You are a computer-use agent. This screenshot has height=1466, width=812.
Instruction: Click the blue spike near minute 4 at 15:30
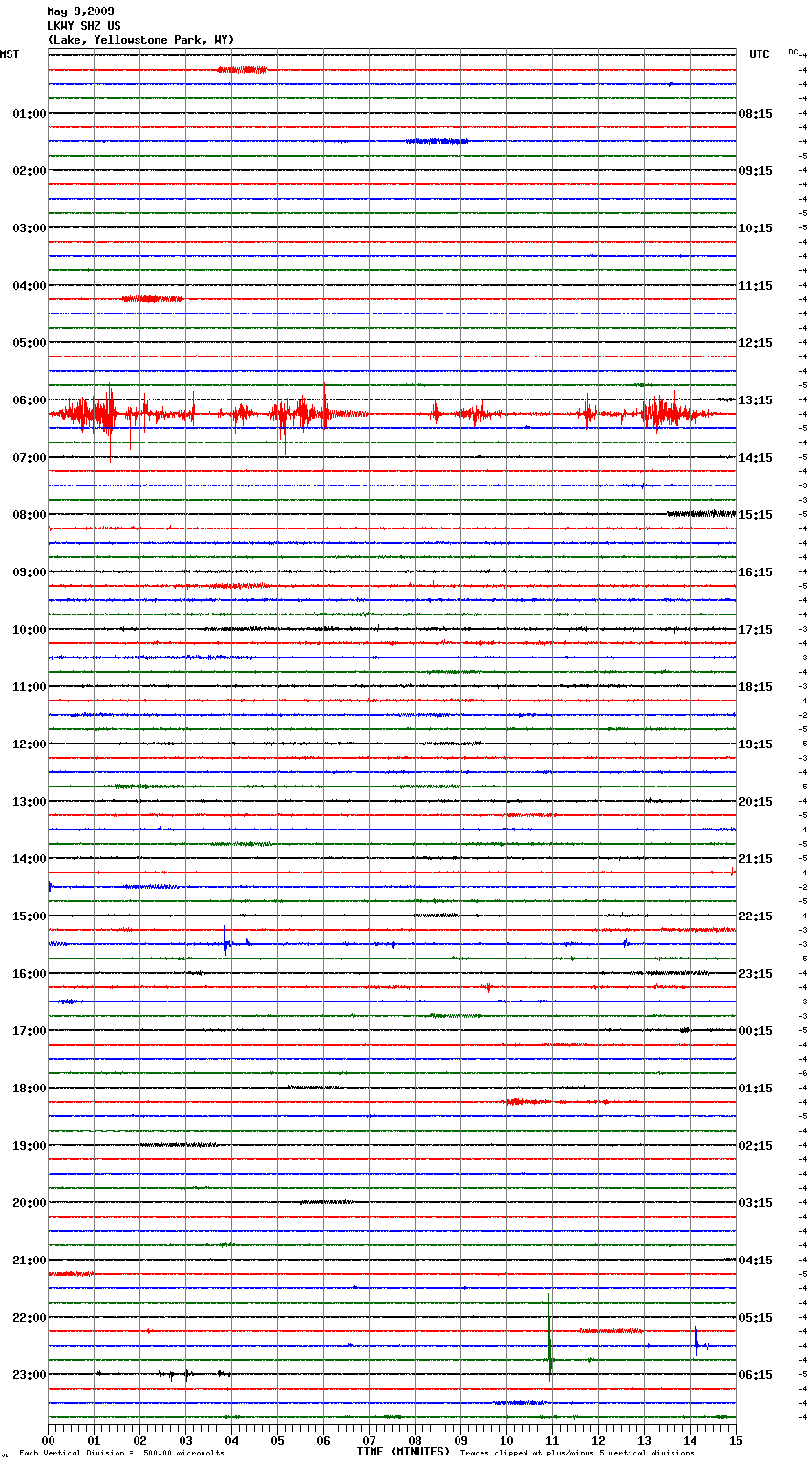coord(226,941)
